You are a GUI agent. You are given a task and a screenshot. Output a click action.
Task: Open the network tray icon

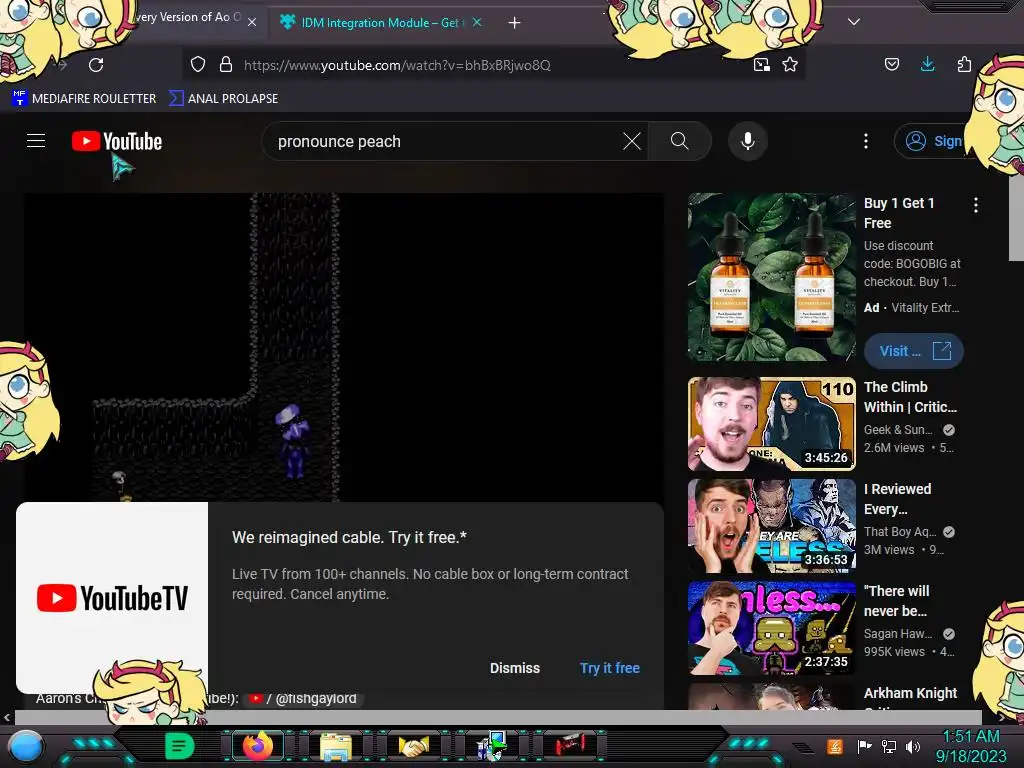coord(889,746)
